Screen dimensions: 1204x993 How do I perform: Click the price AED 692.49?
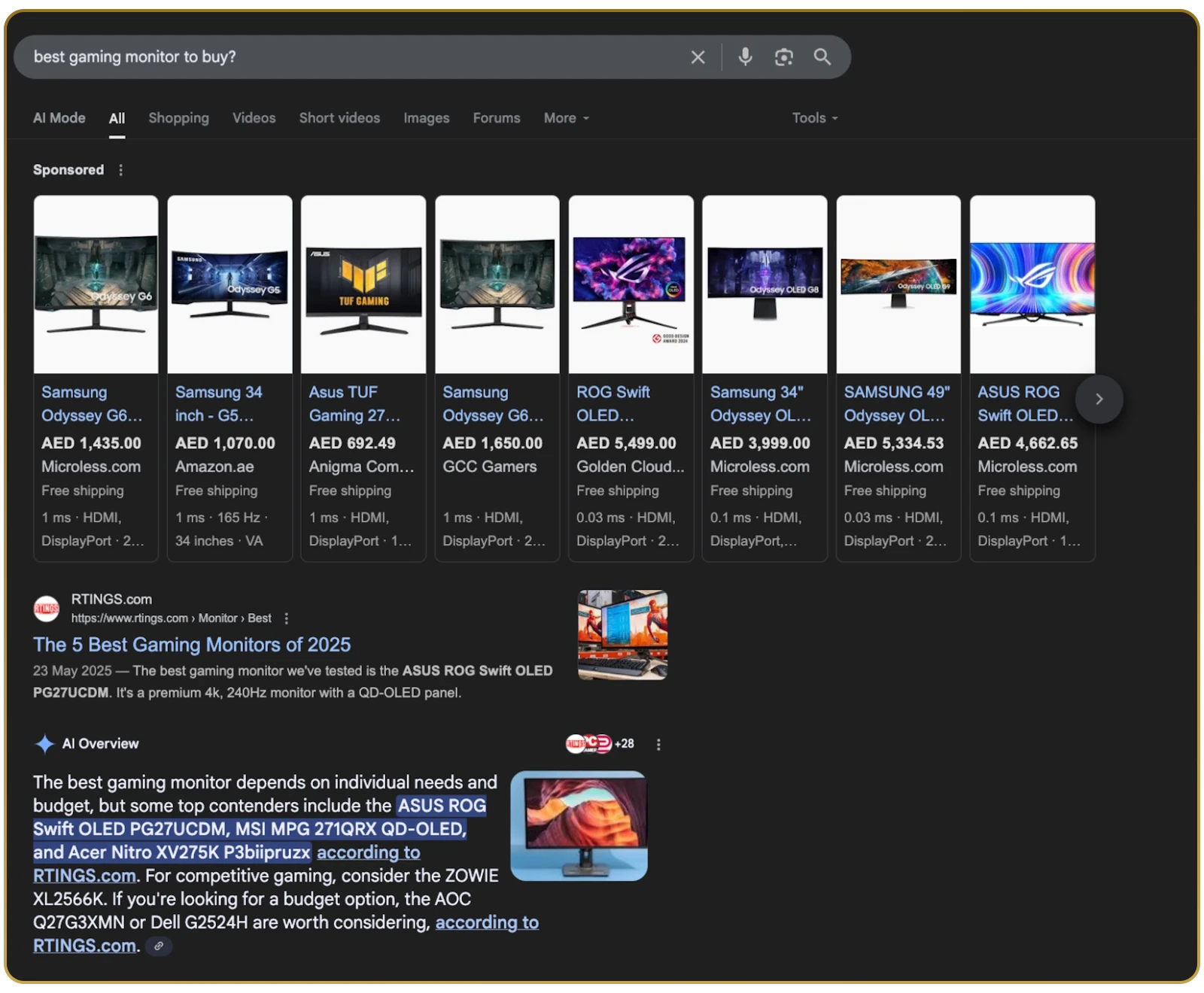[x=352, y=444]
